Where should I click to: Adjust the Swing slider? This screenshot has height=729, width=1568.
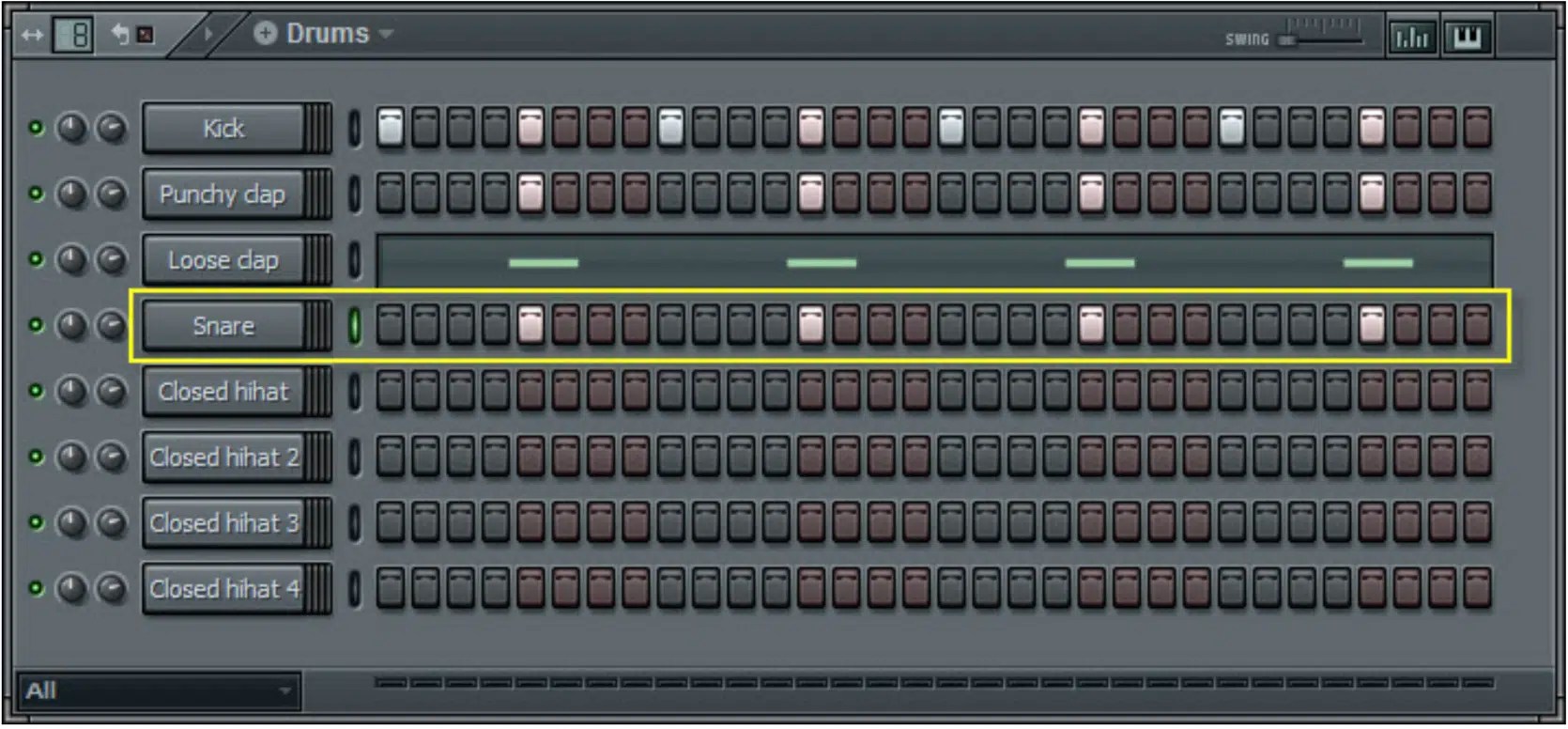pyautogui.click(x=1322, y=39)
